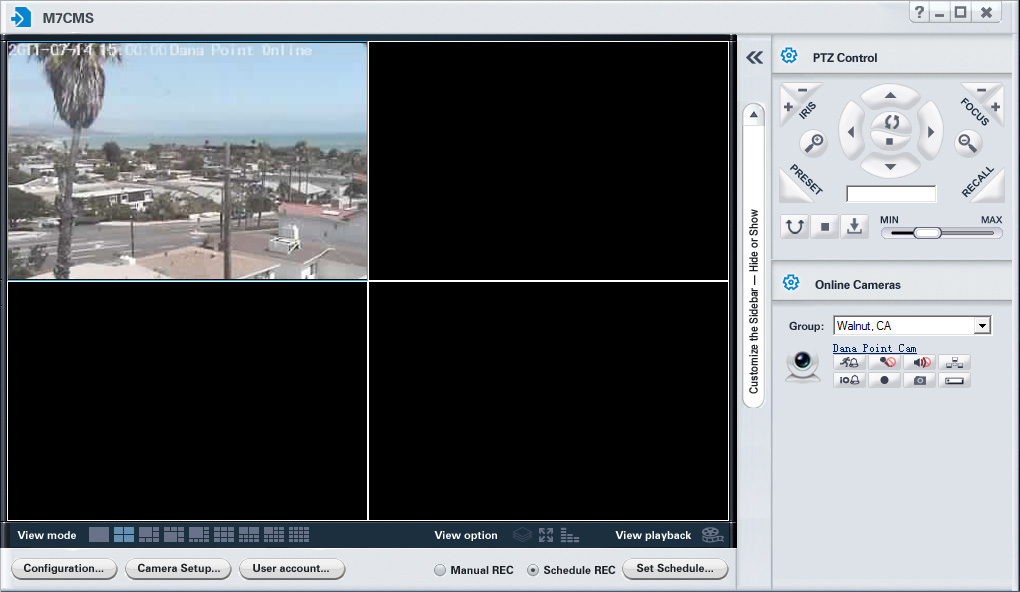Toggle the IO alarm button
Image resolution: width=1020 pixels, height=592 pixels.
[849, 380]
